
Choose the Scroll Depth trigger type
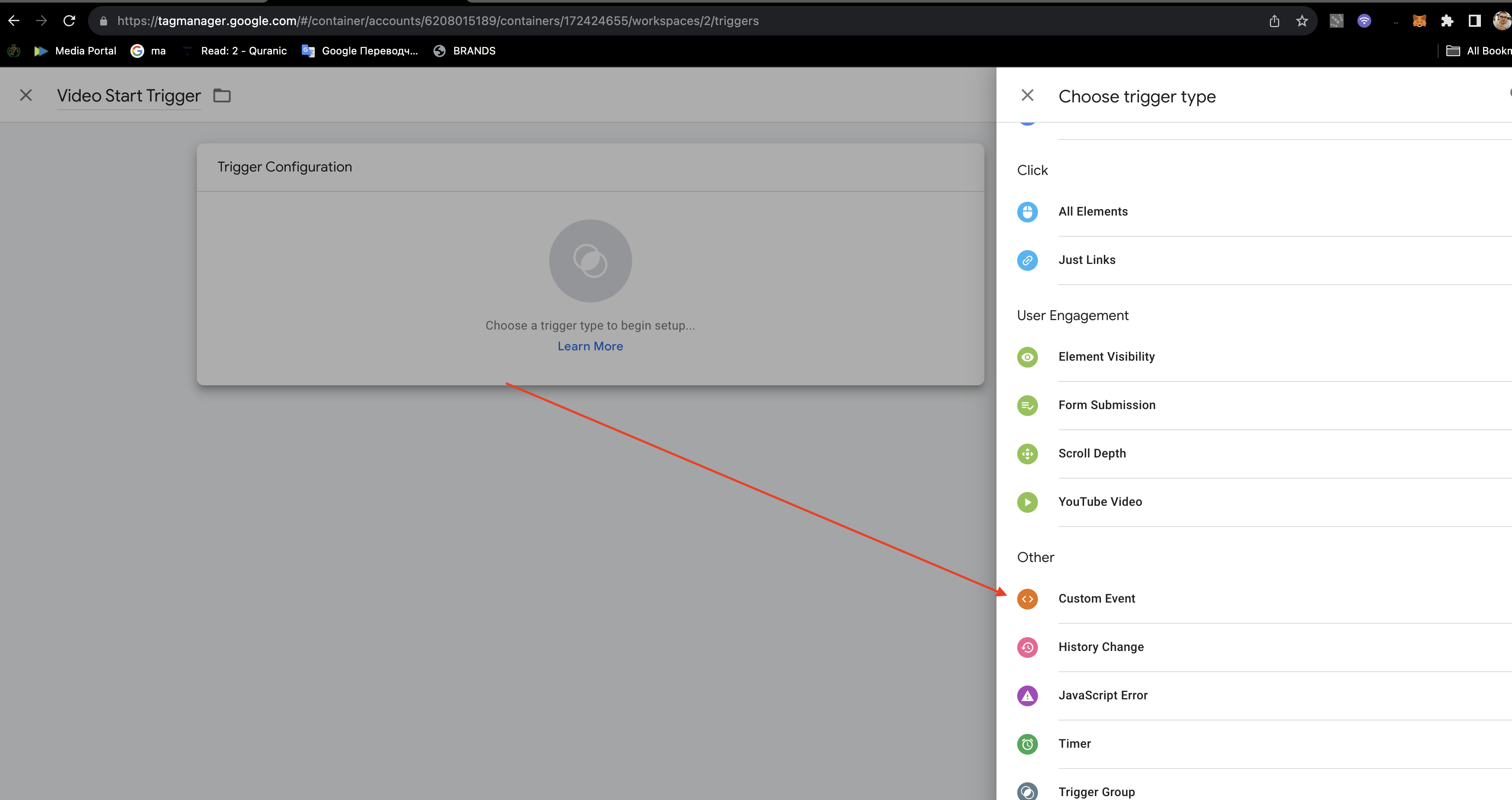click(x=1264, y=454)
